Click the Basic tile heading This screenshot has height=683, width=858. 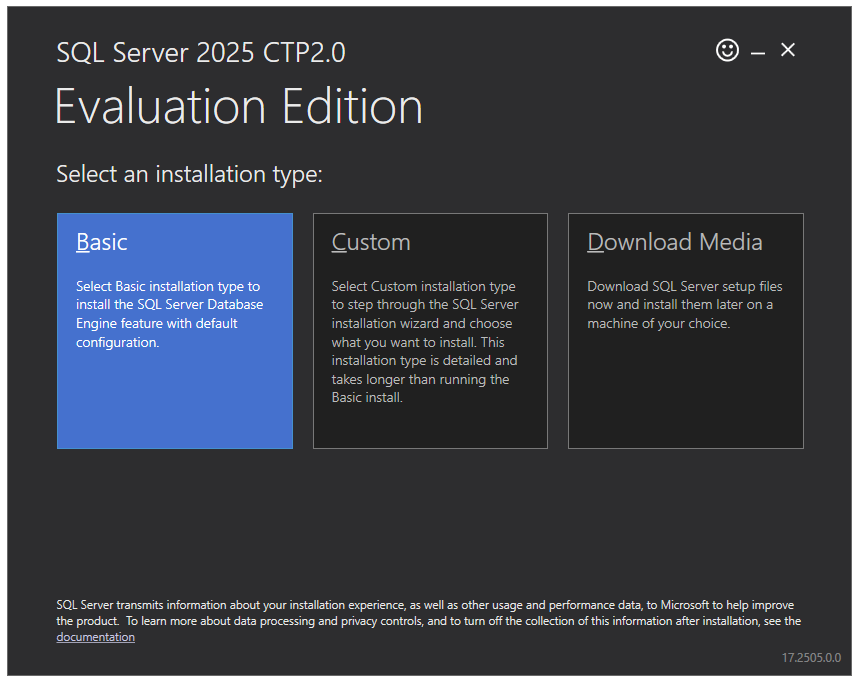pos(102,241)
